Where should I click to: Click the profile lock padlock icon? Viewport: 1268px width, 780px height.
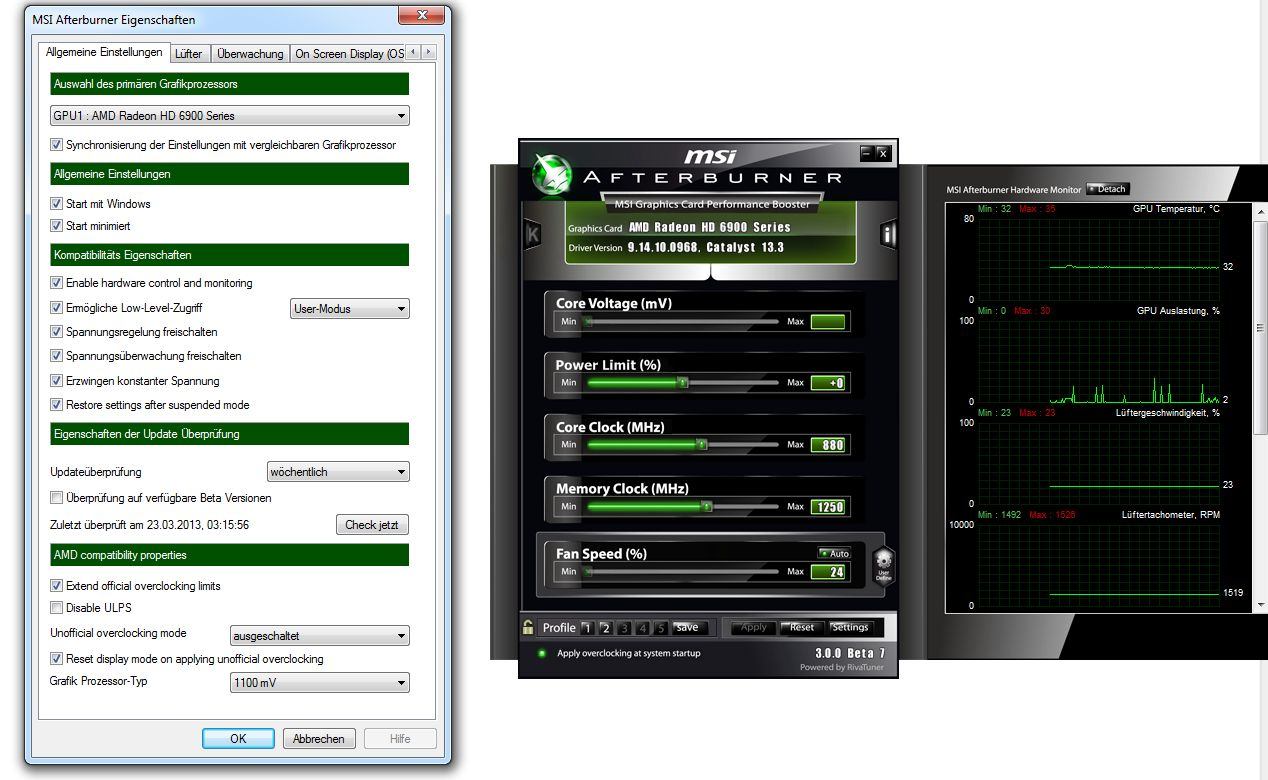528,627
